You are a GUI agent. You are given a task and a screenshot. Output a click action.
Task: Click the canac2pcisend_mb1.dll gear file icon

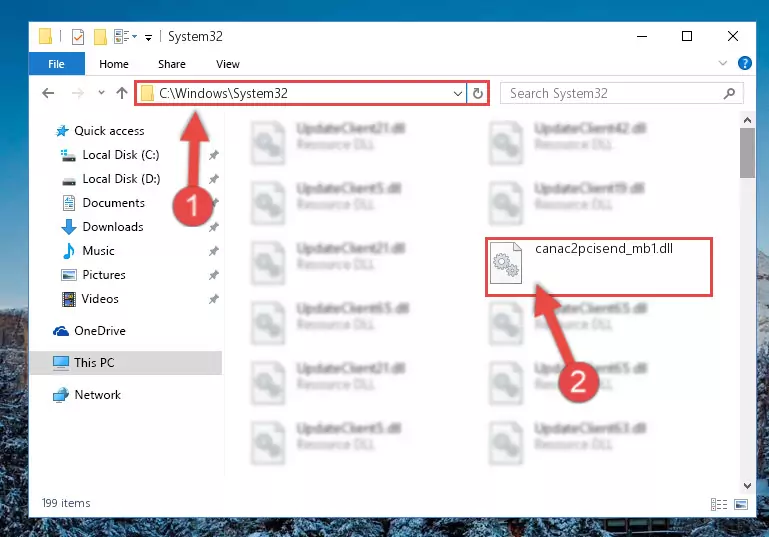coord(506,263)
